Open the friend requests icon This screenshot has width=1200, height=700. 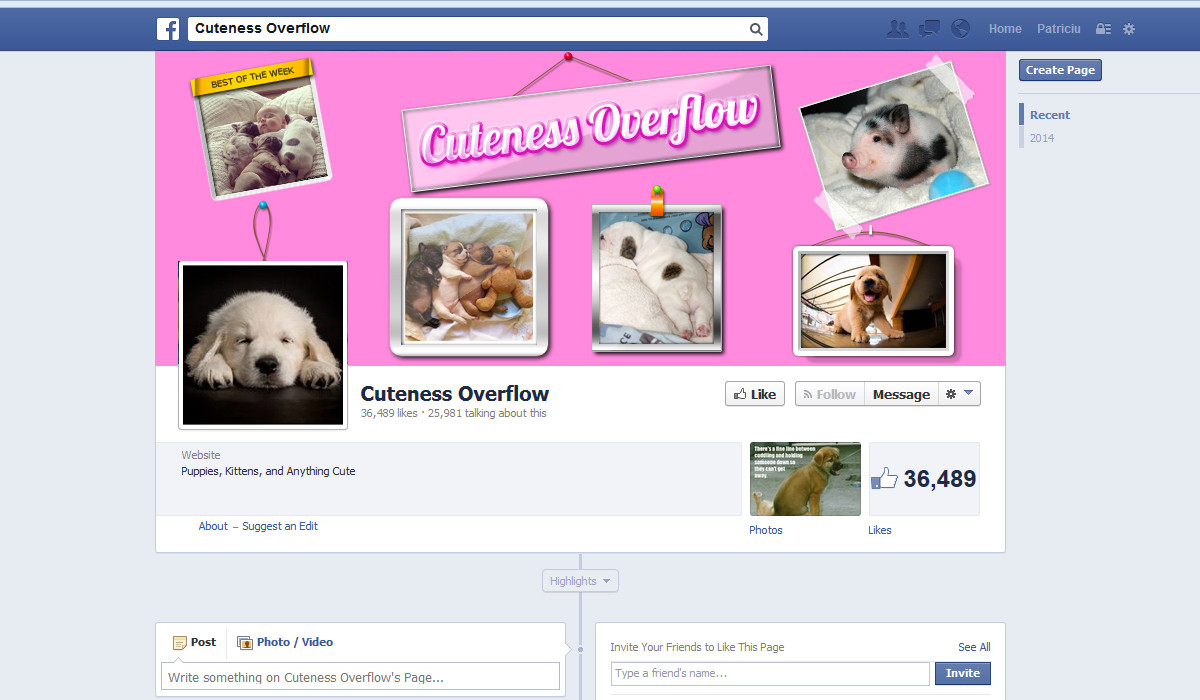pyautogui.click(x=898, y=29)
